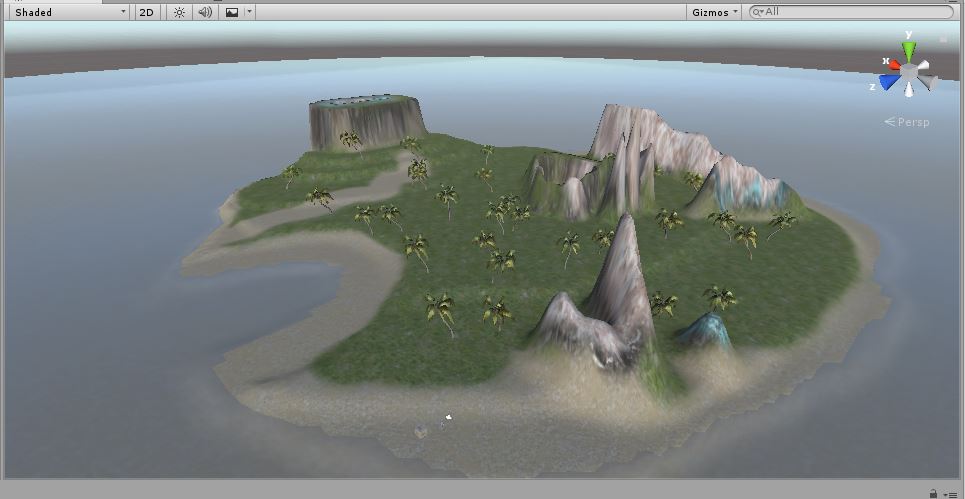
Task: Open the search filter magnifier dropdown
Action: 758,12
